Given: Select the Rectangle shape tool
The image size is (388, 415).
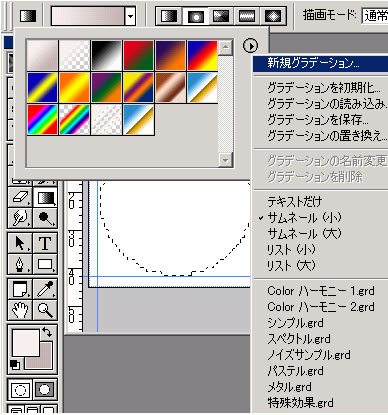Looking at the screenshot, I should pyautogui.click(x=45, y=264).
